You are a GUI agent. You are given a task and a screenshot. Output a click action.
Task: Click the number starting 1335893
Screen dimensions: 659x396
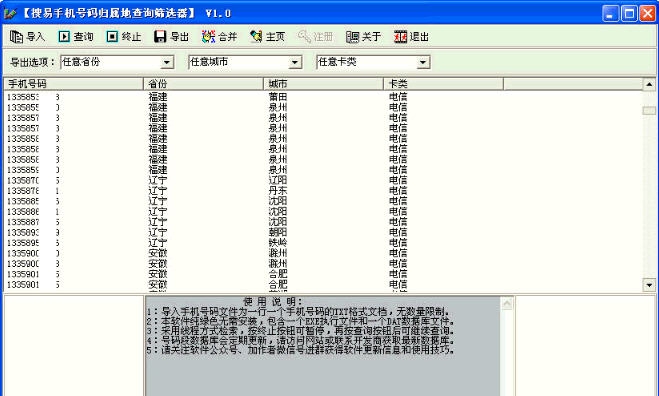coord(33,233)
